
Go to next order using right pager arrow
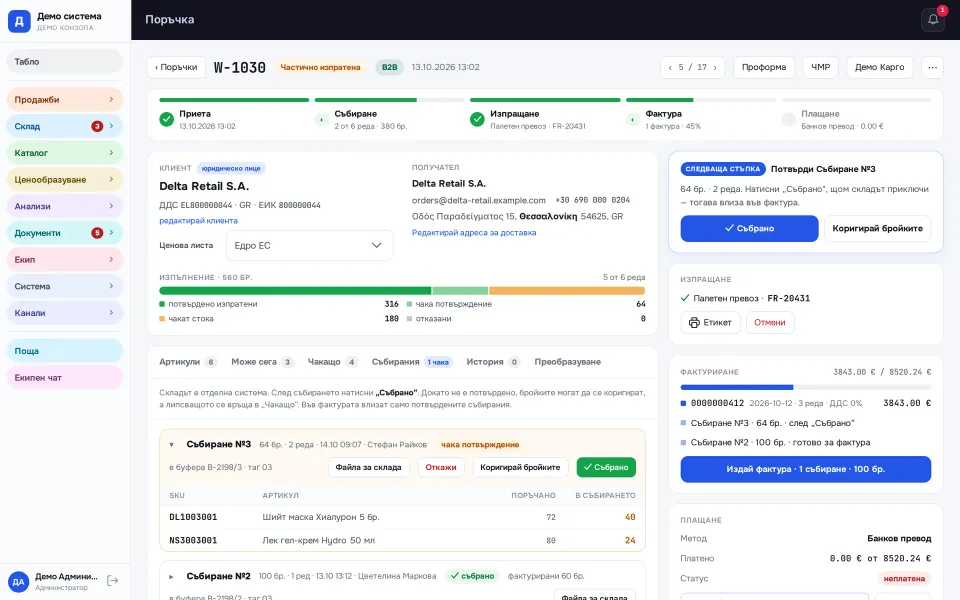click(714, 67)
